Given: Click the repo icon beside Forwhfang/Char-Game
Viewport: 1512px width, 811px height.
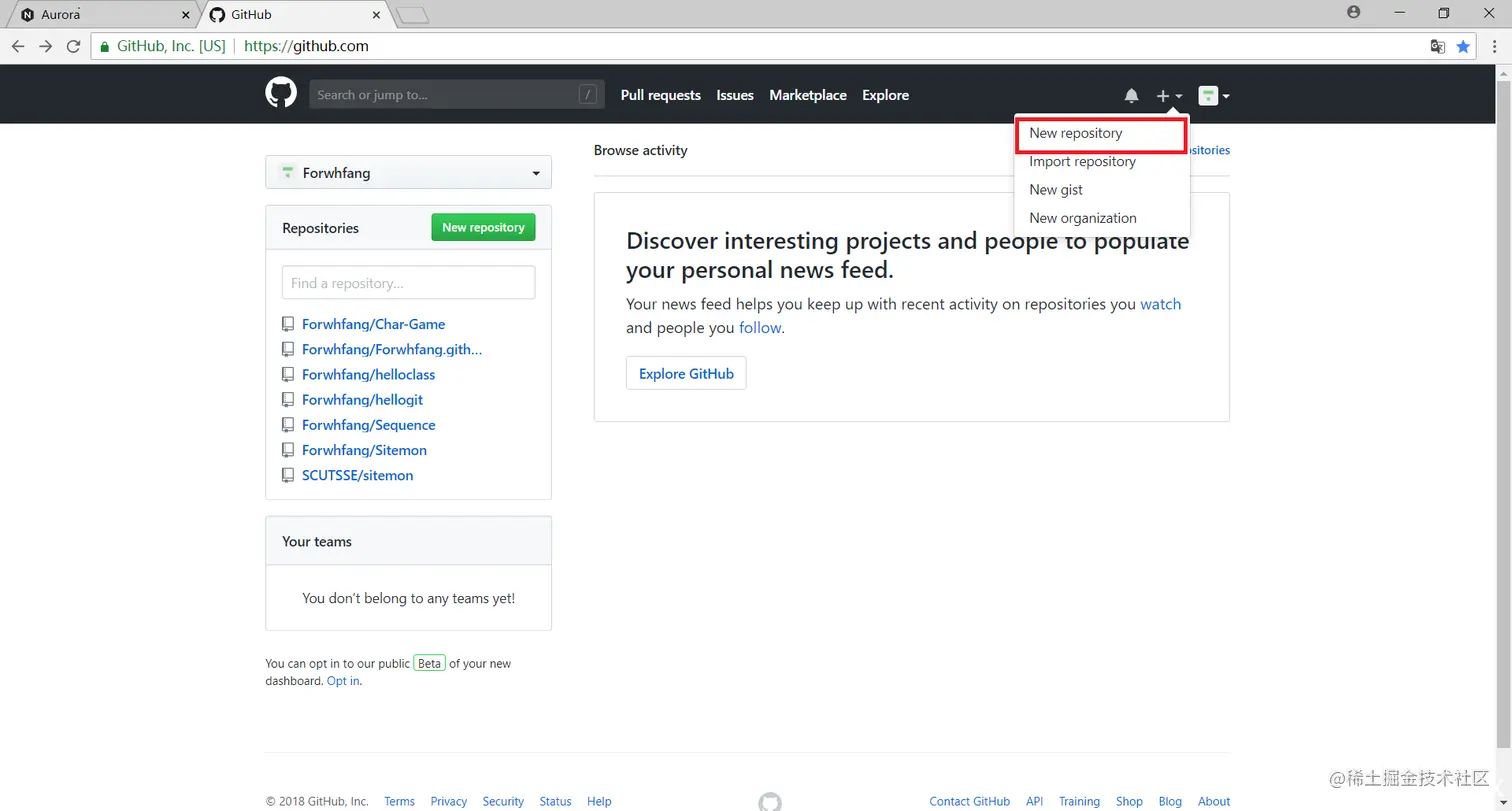Looking at the screenshot, I should (x=288, y=324).
